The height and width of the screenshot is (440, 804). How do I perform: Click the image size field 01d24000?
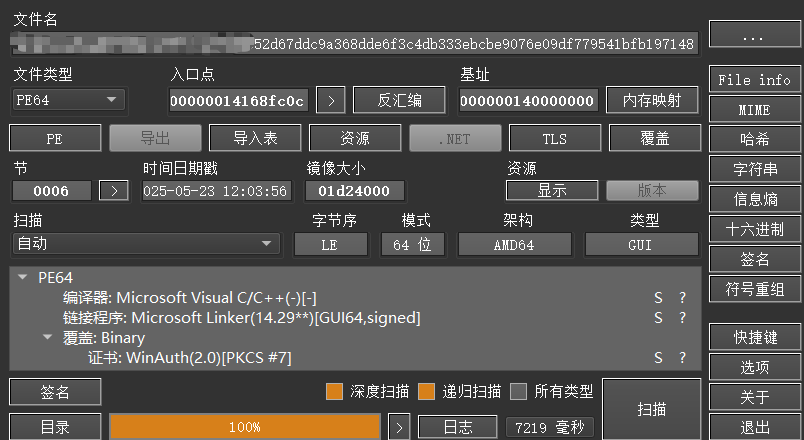point(354,191)
